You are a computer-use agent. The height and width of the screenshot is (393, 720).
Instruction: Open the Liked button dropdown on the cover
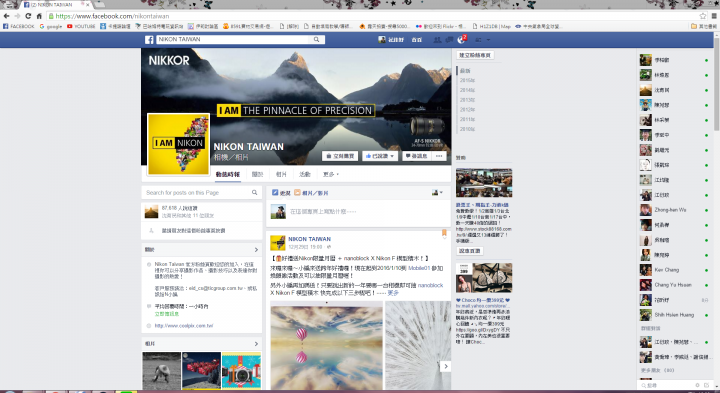[379, 156]
